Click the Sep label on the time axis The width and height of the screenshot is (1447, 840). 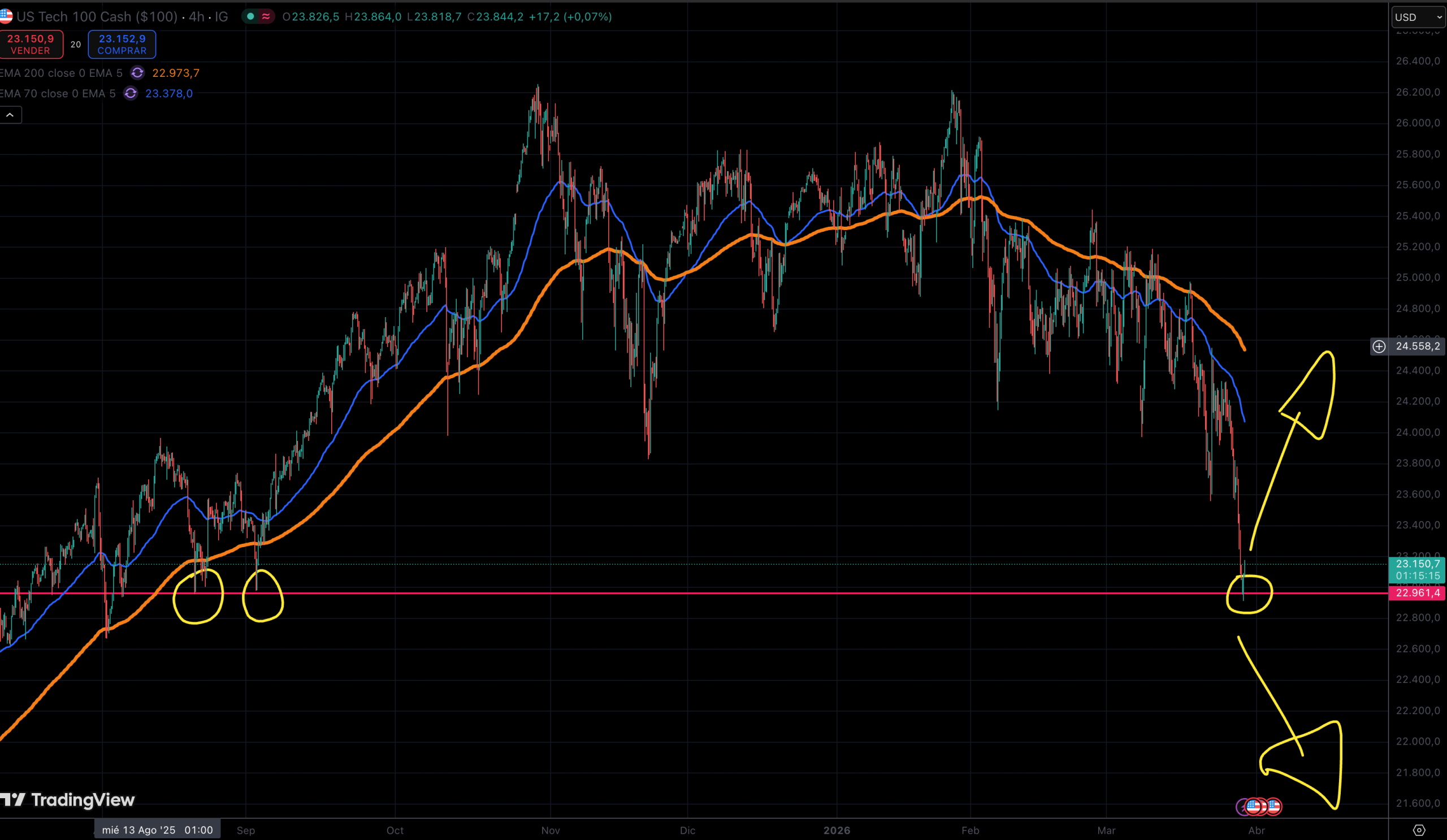tap(246, 830)
